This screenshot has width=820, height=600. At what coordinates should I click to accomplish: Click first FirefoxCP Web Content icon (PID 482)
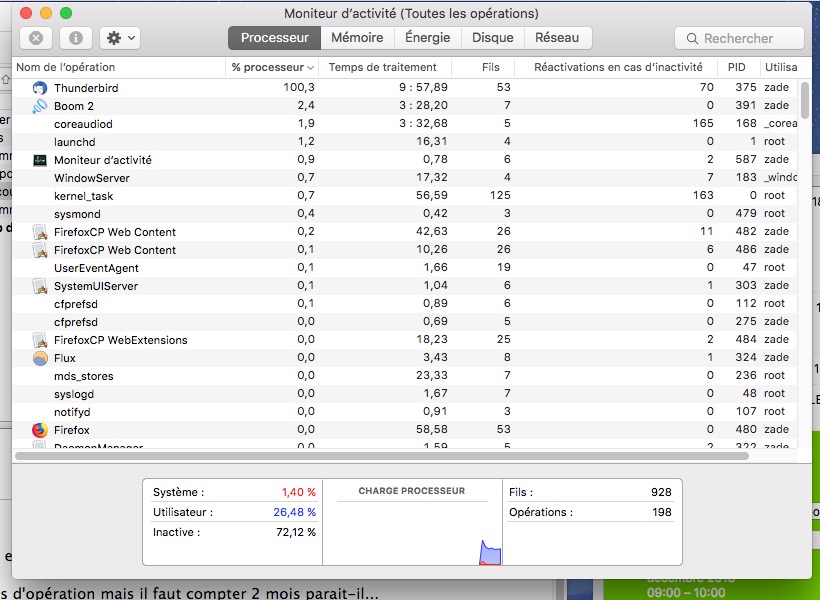click(x=40, y=232)
